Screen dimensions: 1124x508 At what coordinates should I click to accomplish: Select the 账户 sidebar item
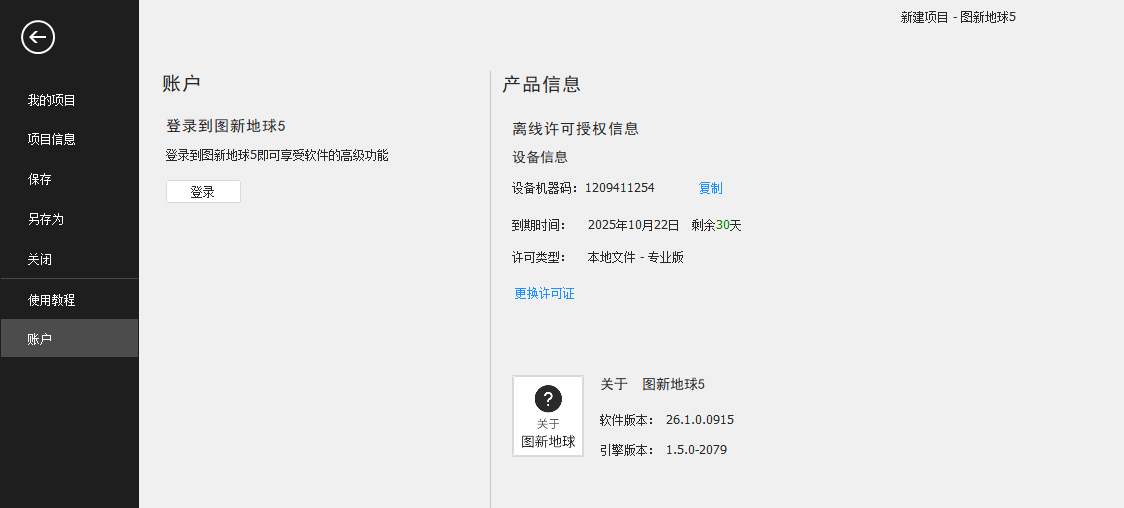(x=40, y=339)
